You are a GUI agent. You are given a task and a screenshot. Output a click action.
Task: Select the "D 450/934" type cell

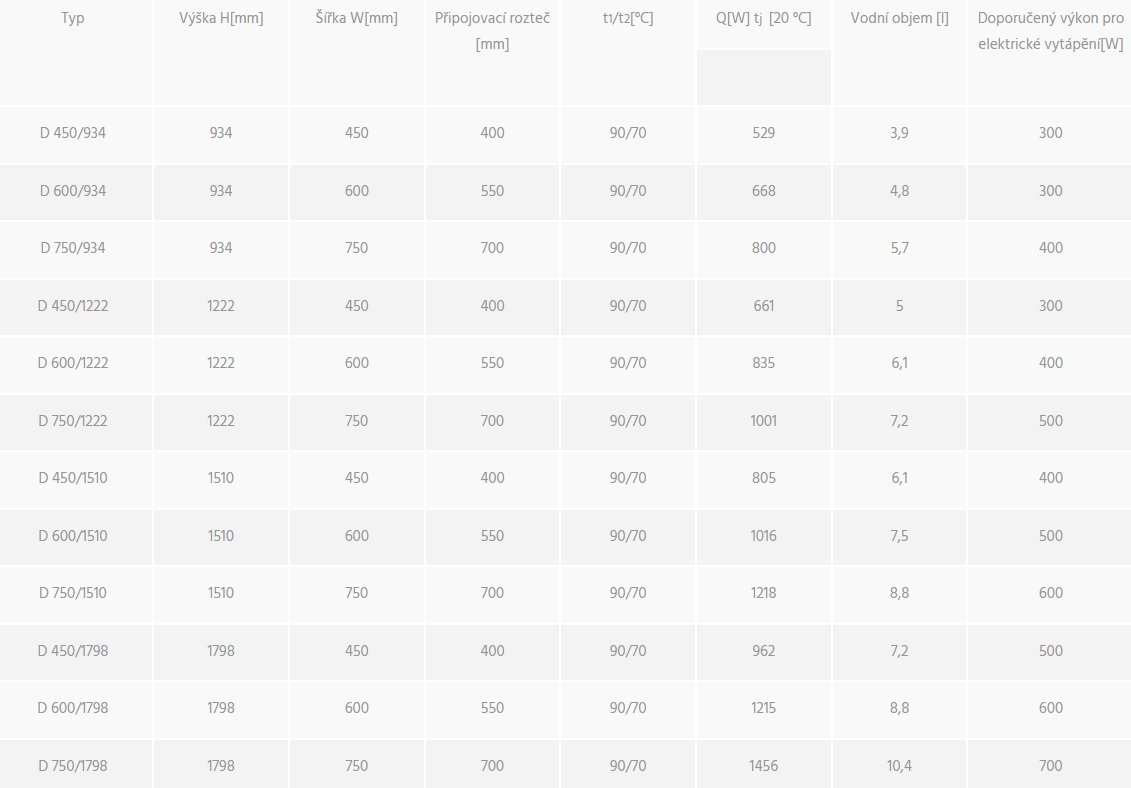click(x=73, y=133)
